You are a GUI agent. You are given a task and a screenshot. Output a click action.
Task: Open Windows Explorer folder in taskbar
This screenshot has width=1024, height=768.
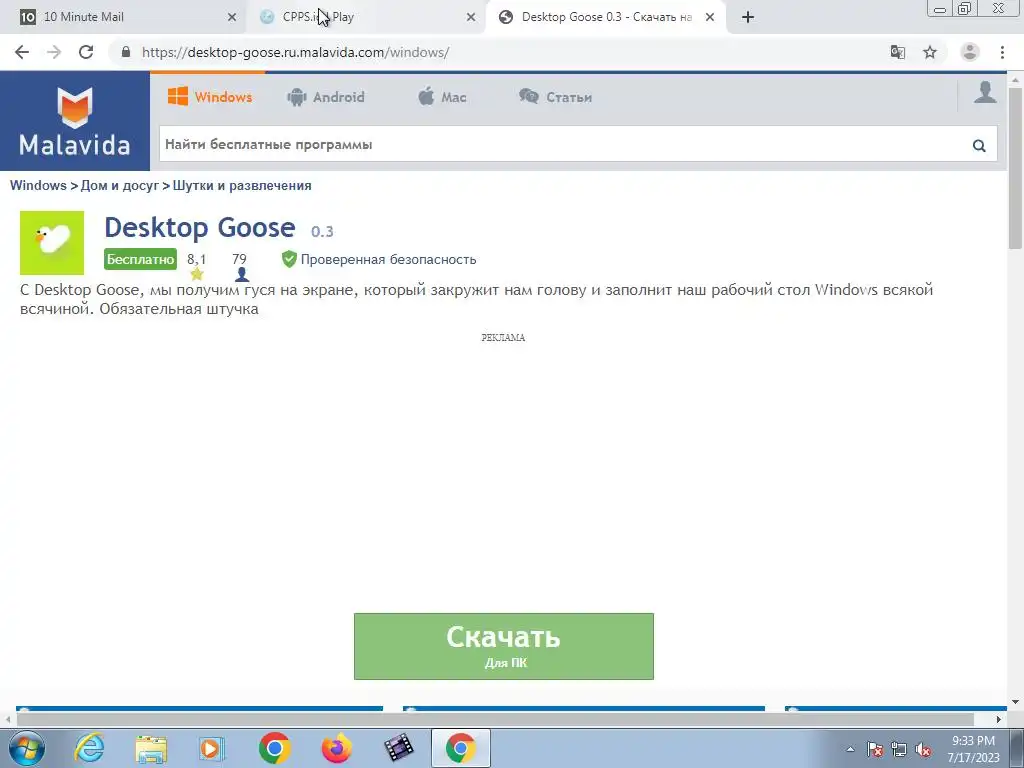(150, 748)
